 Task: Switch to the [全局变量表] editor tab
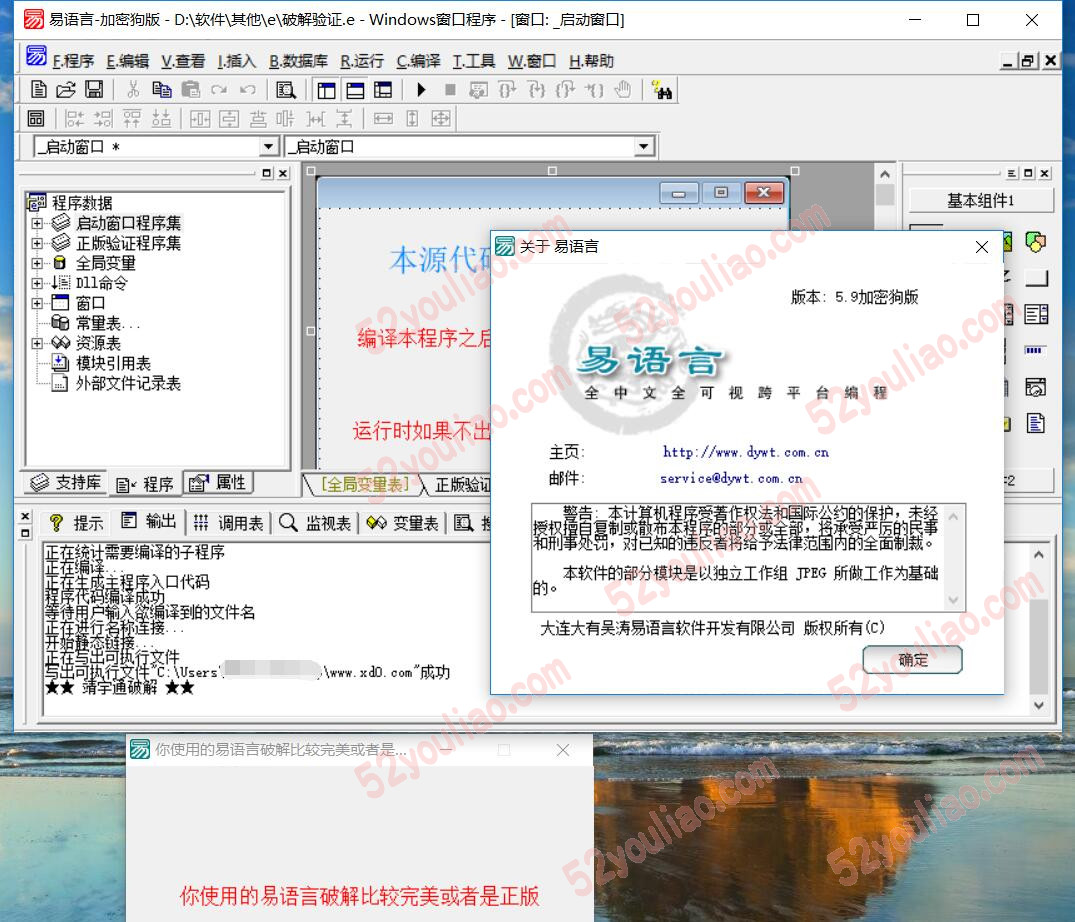(365, 485)
